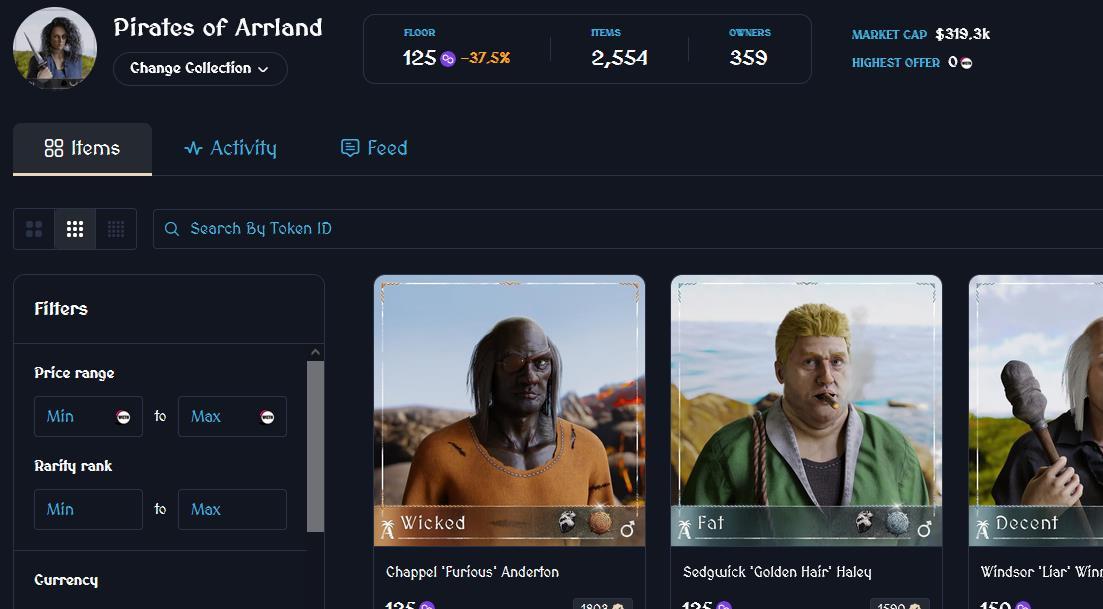
Task: Click the Currency filter heading
Action: (66, 580)
